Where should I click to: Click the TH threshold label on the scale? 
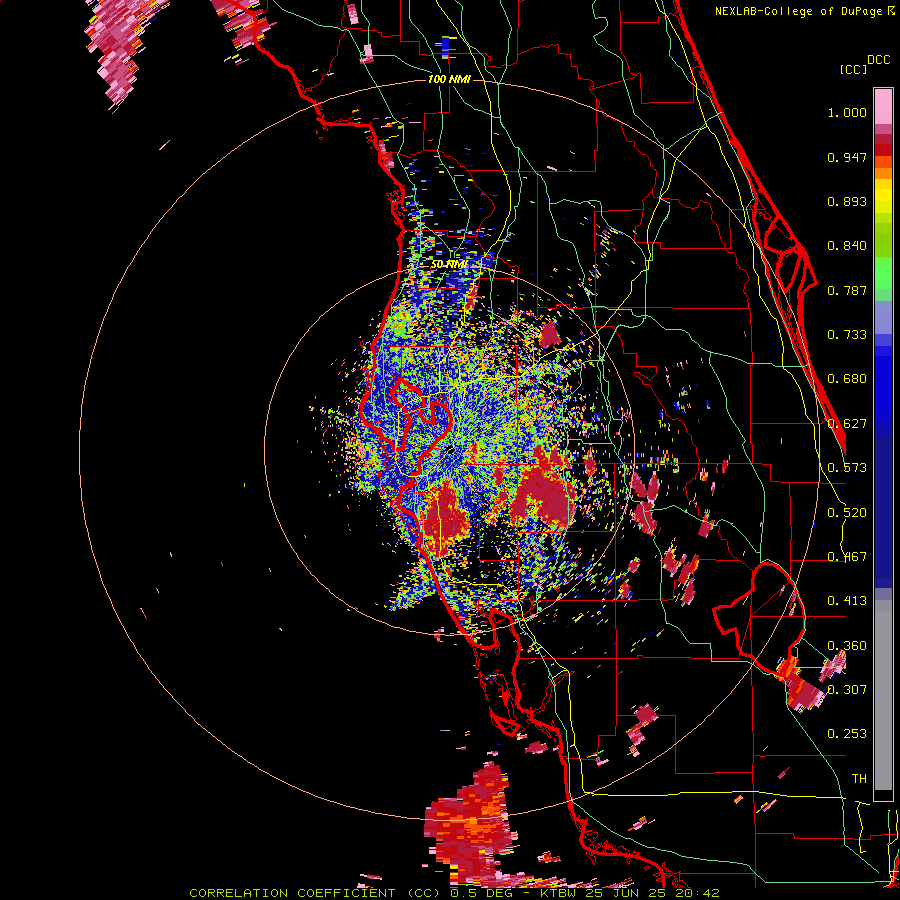859,779
